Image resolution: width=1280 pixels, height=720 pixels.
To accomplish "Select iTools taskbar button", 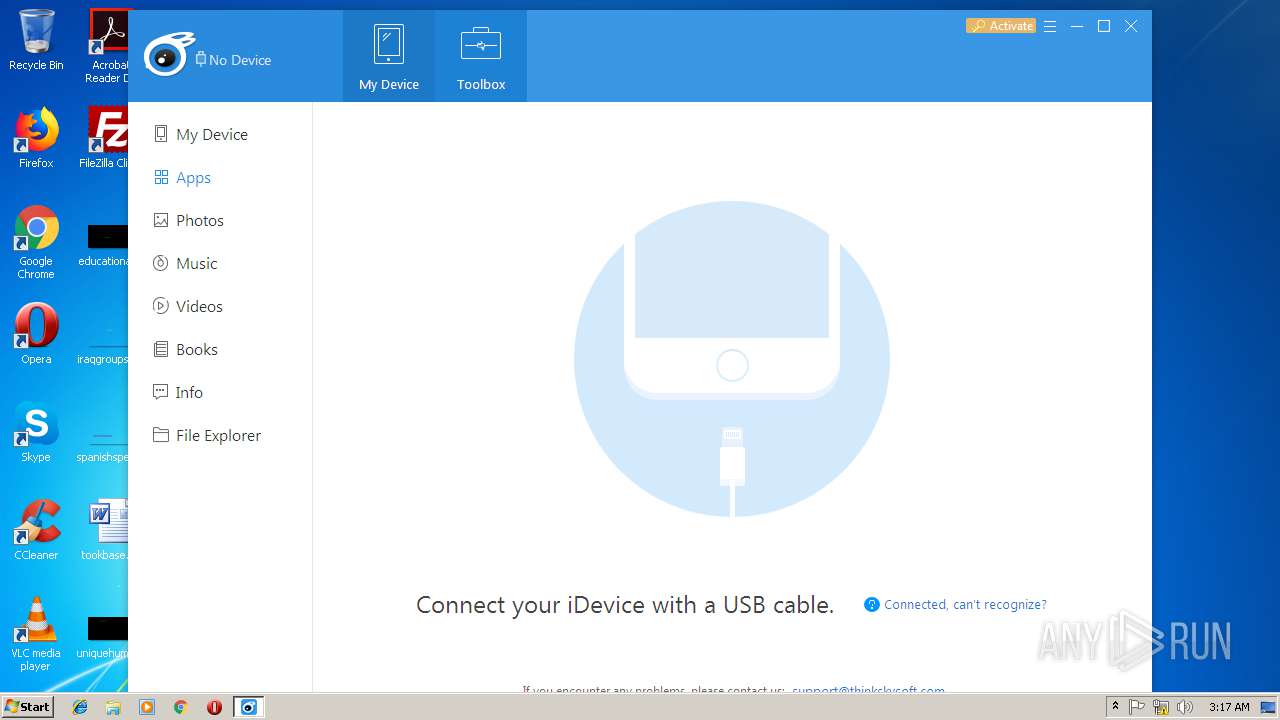I will [249, 707].
